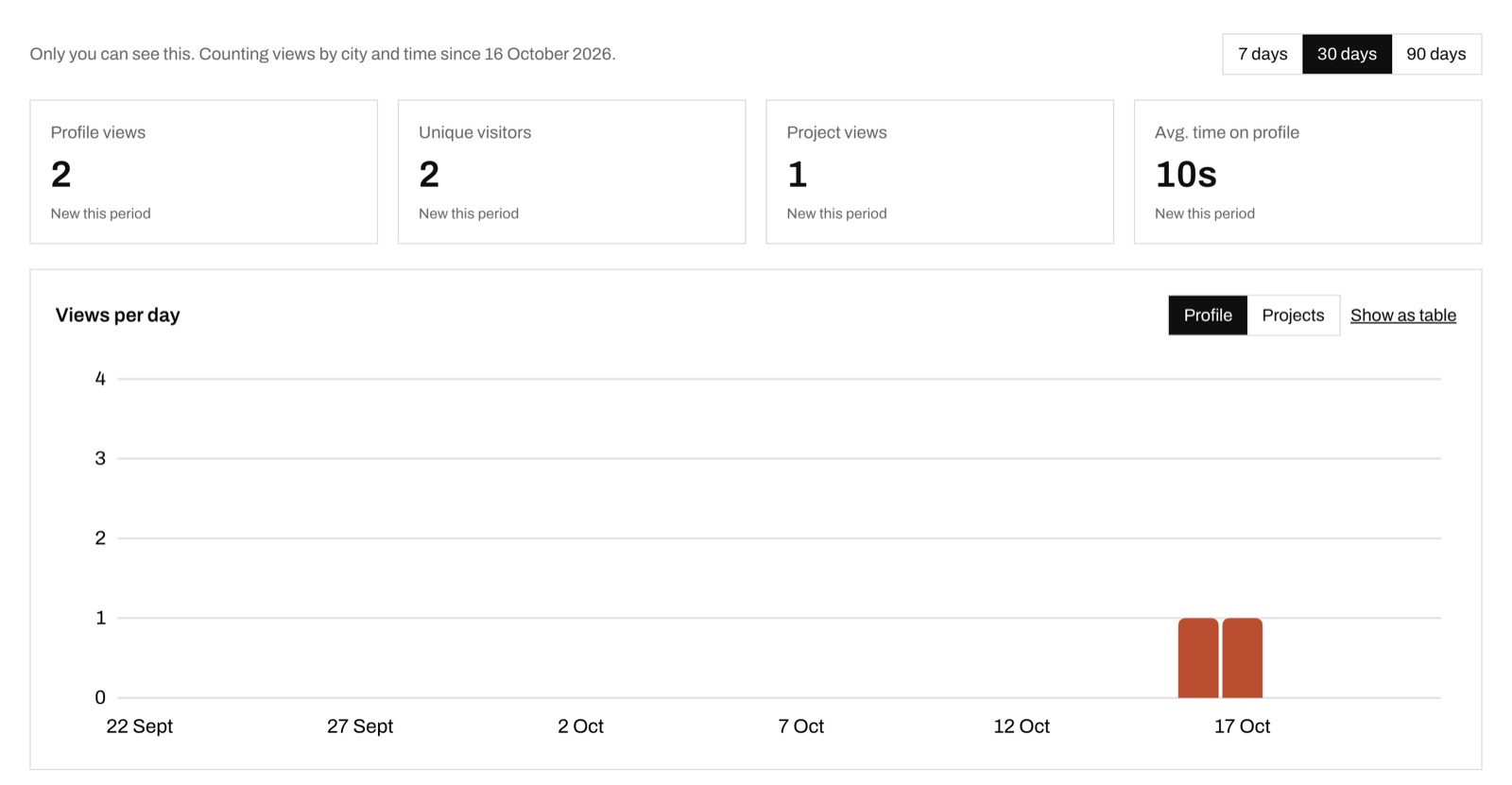Switch chart to Projects
This screenshot has height=785, width=1512.
click(1293, 316)
